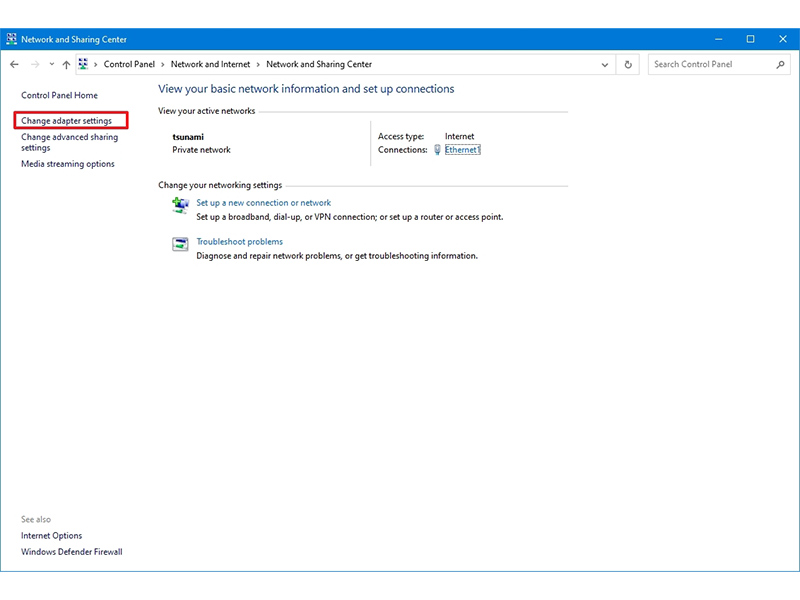Click the Diagnose and repair description text
Viewport: 800px width, 600px height.
point(337,256)
